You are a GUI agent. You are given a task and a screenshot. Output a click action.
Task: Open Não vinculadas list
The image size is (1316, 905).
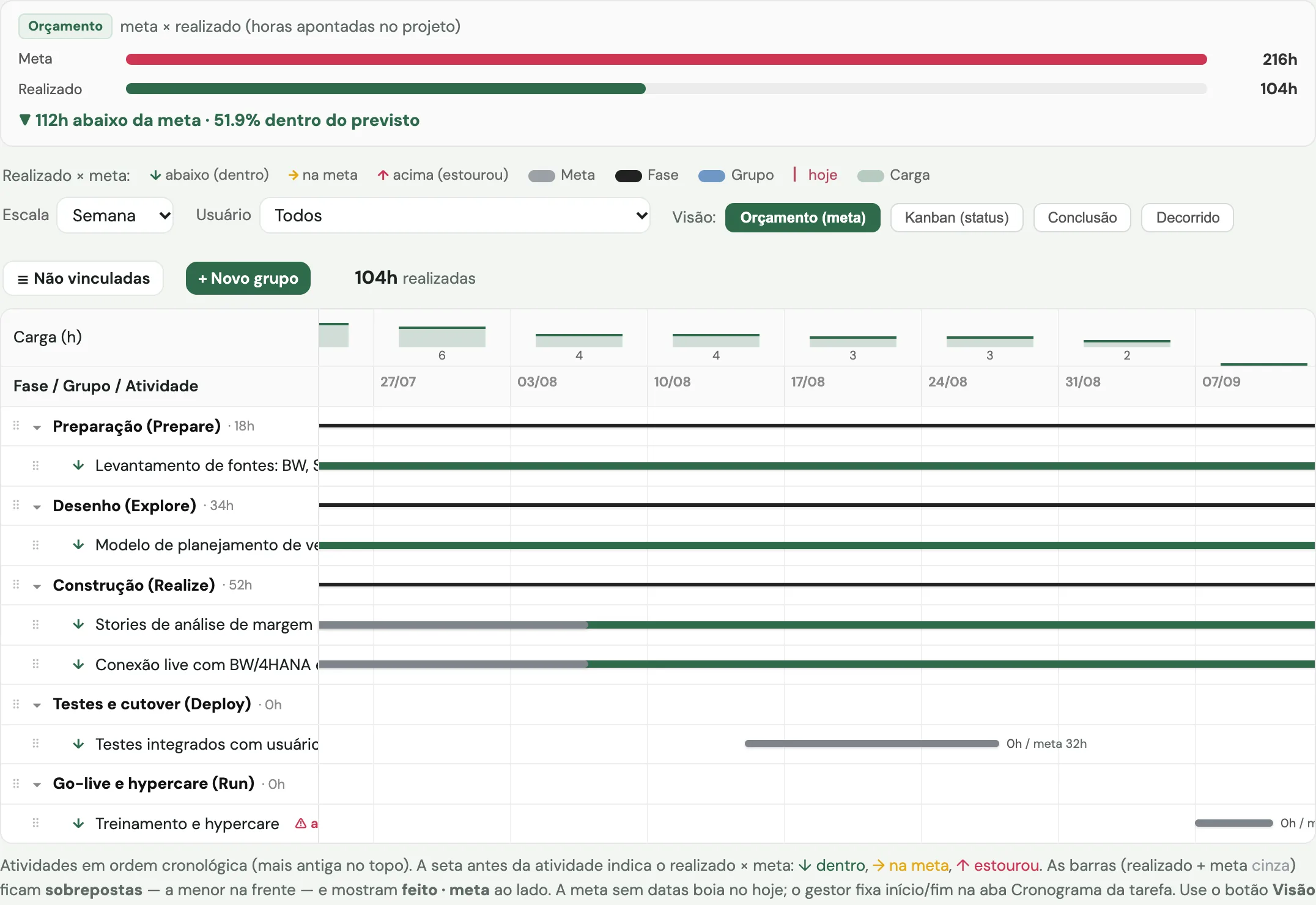pyautogui.click(x=83, y=278)
